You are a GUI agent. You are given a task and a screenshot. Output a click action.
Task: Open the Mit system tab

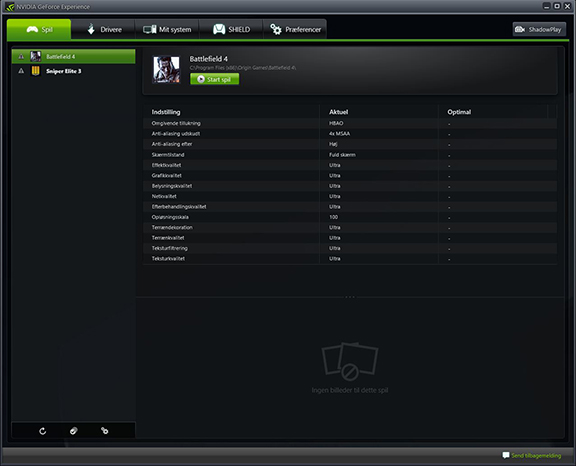pos(167,29)
